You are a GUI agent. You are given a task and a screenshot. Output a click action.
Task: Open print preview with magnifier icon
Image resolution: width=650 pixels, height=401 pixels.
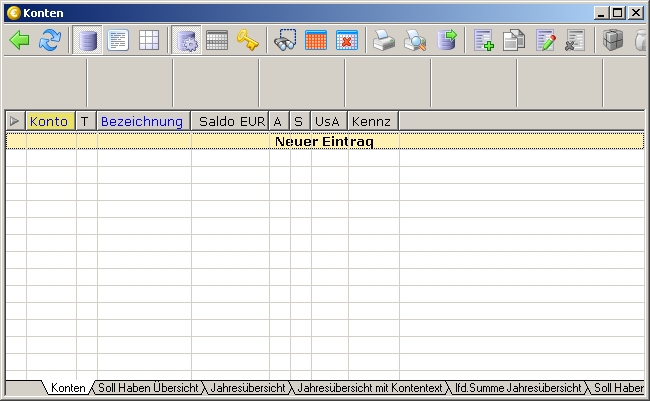click(415, 40)
